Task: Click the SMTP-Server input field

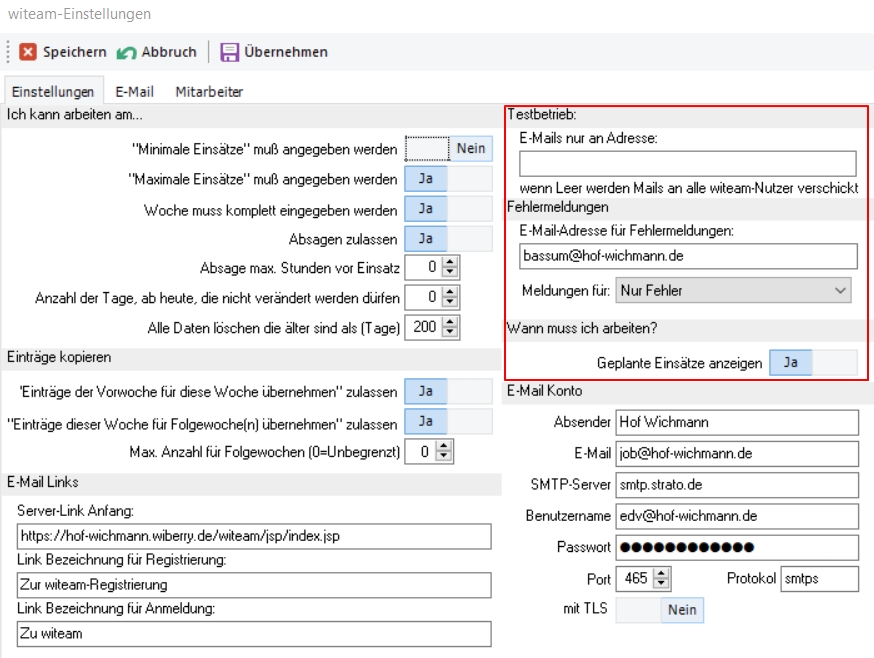Action: [x=736, y=485]
